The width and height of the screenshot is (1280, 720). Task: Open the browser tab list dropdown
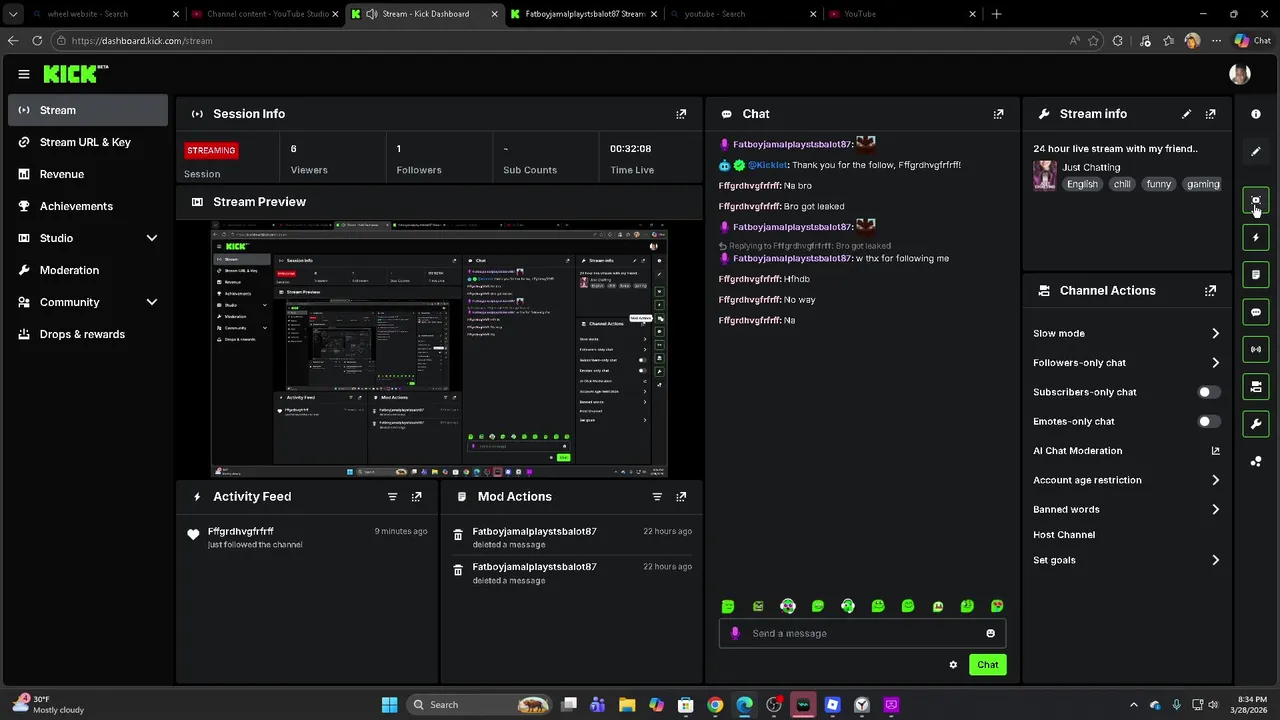pos(13,14)
